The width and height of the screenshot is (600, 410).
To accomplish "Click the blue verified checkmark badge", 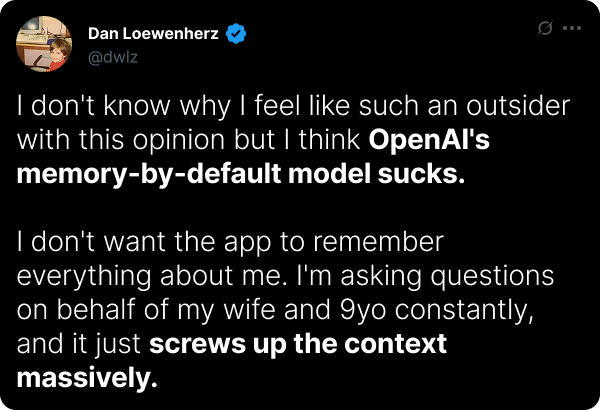I will coord(237,35).
